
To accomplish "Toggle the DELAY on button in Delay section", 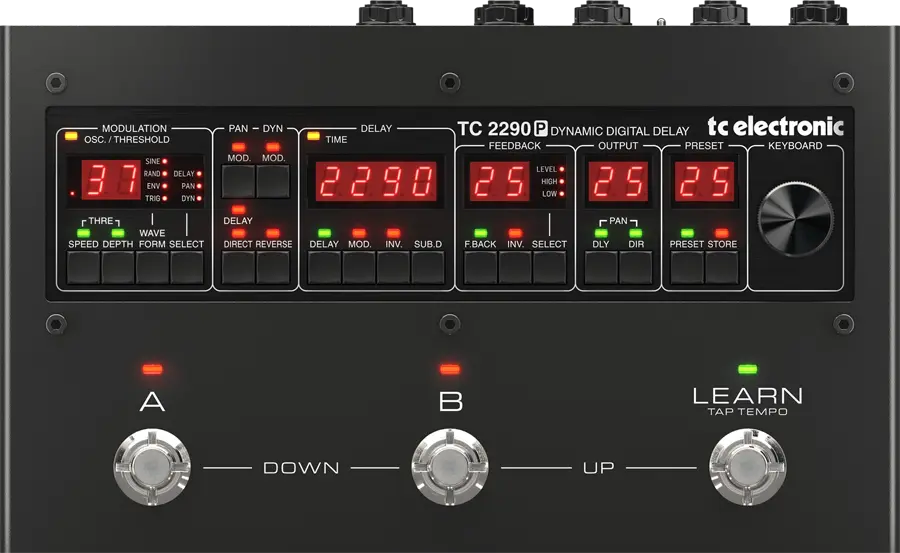I will click(324, 268).
